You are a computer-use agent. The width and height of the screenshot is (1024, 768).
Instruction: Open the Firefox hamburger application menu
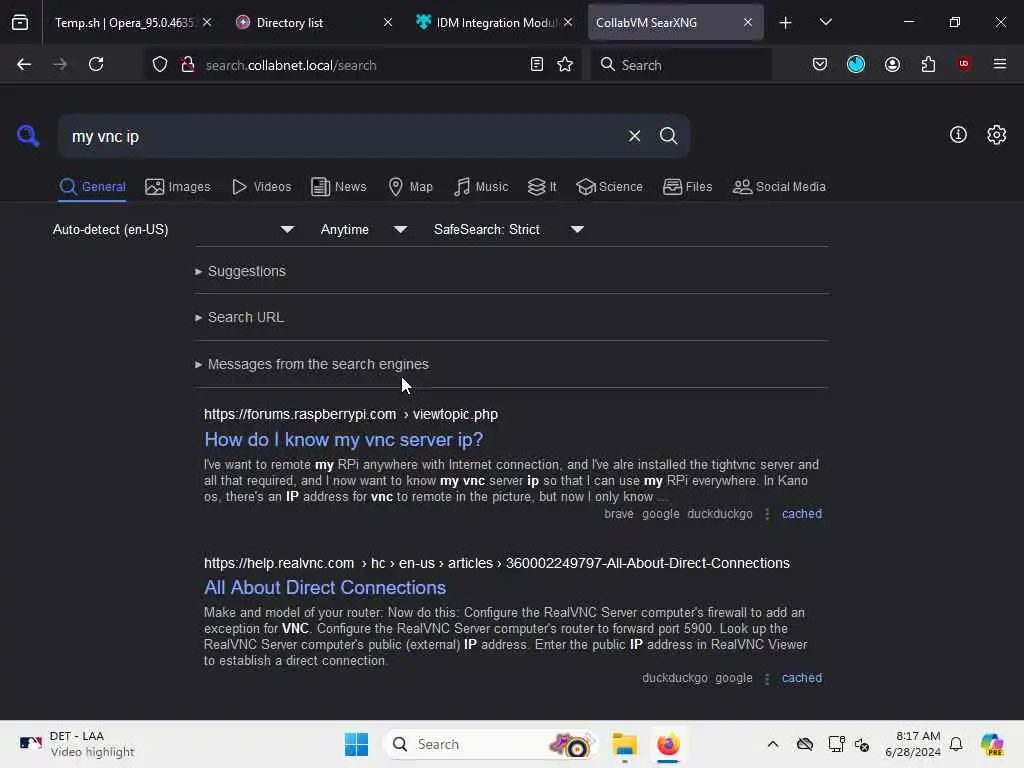(x=999, y=64)
